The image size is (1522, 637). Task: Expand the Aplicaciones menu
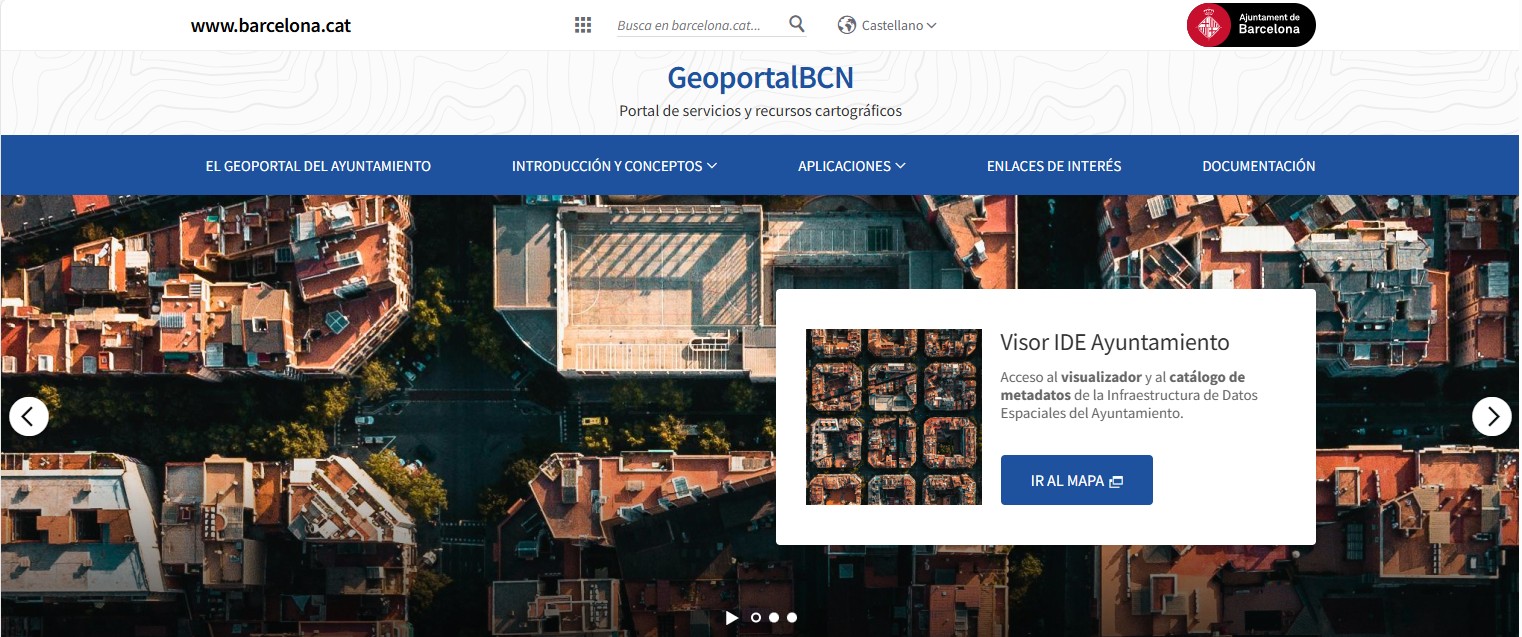851,166
